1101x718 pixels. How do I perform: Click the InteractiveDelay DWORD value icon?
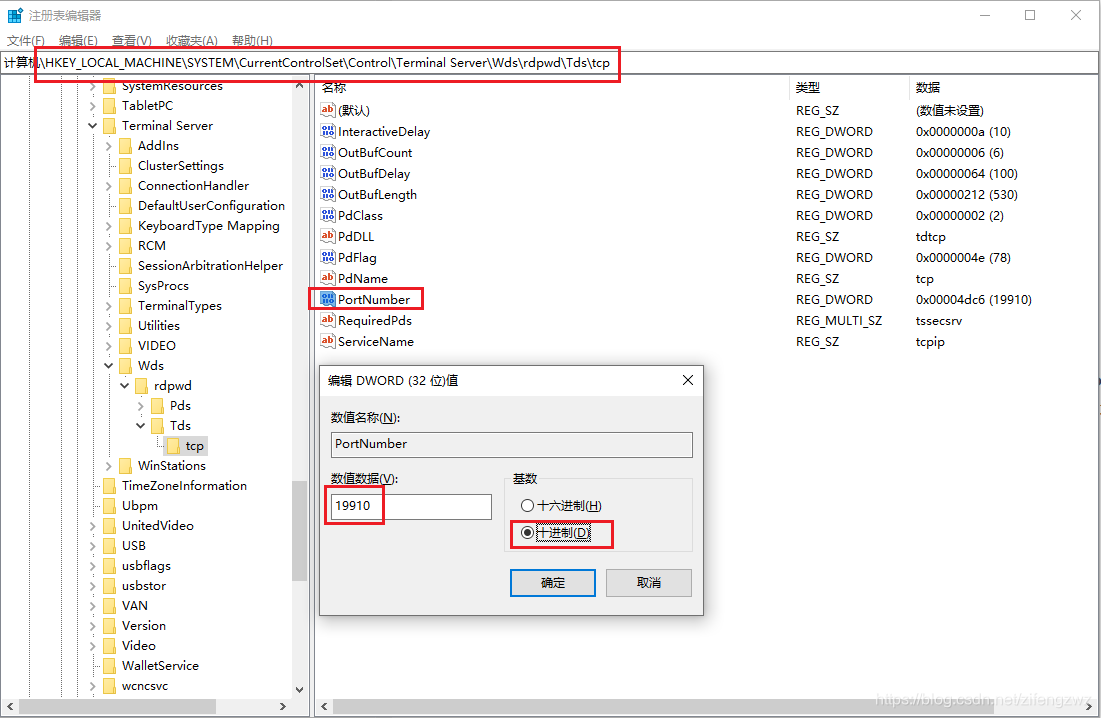click(x=328, y=131)
